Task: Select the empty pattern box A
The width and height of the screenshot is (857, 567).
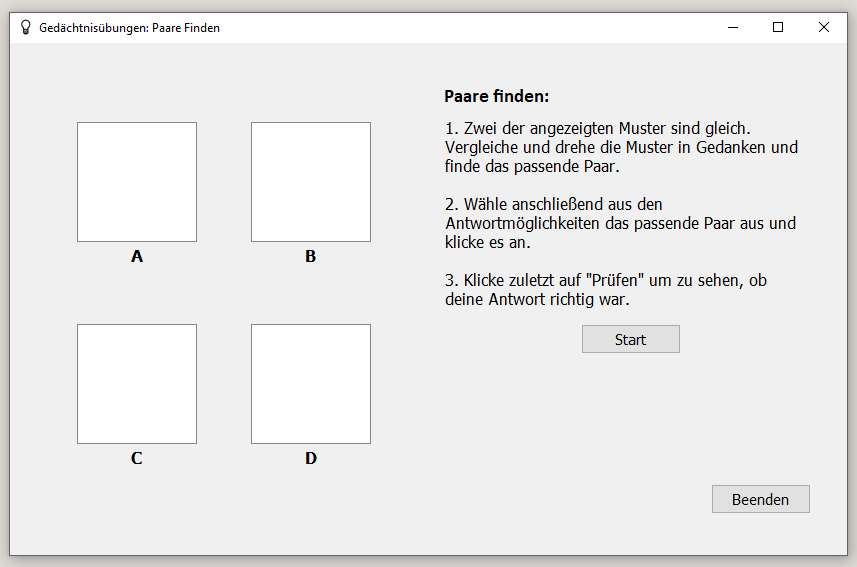Action: (137, 182)
